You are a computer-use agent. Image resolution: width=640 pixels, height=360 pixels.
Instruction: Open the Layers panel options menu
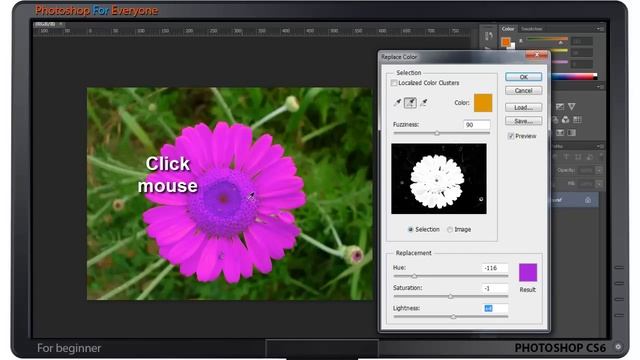tap(600, 146)
